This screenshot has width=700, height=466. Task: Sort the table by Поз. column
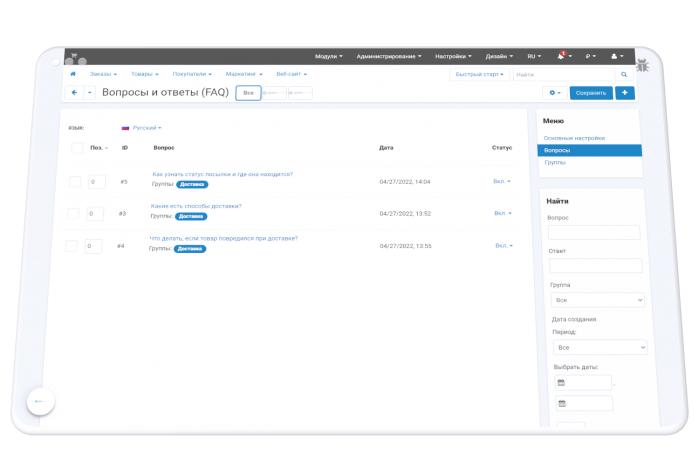pyautogui.click(x=99, y=148)
